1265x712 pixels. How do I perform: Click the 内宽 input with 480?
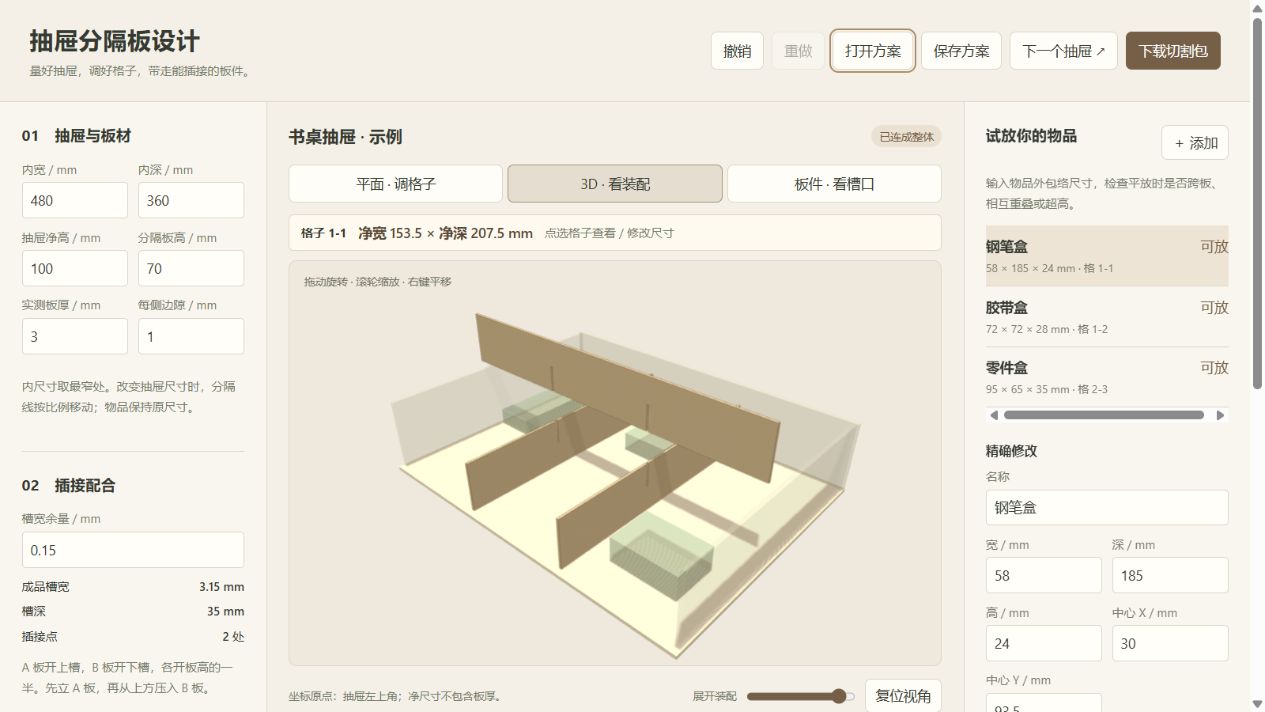(x=75, y=200)
